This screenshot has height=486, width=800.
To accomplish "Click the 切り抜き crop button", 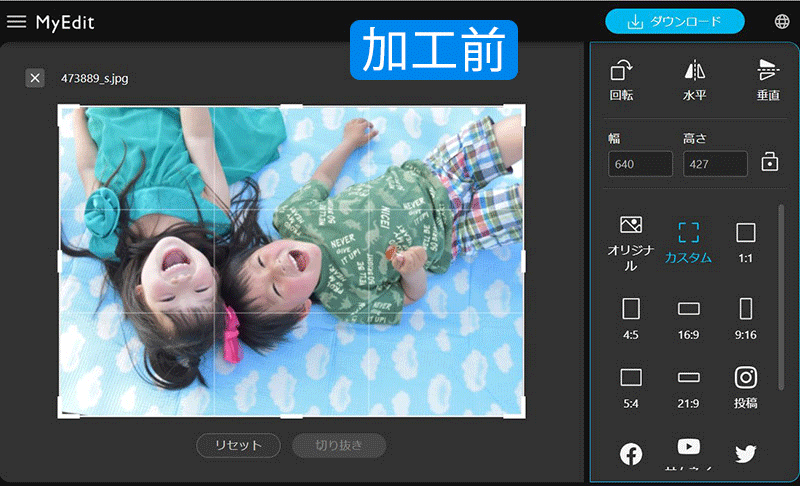I will 339,445.
